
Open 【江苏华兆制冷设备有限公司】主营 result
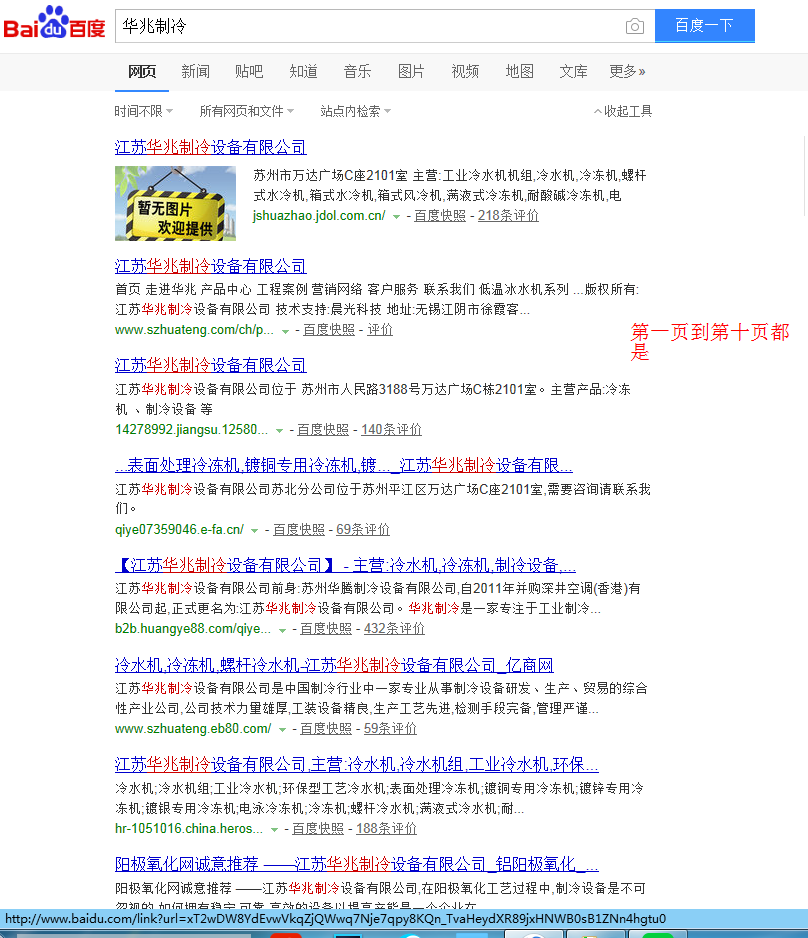click(x=345, y=565)
